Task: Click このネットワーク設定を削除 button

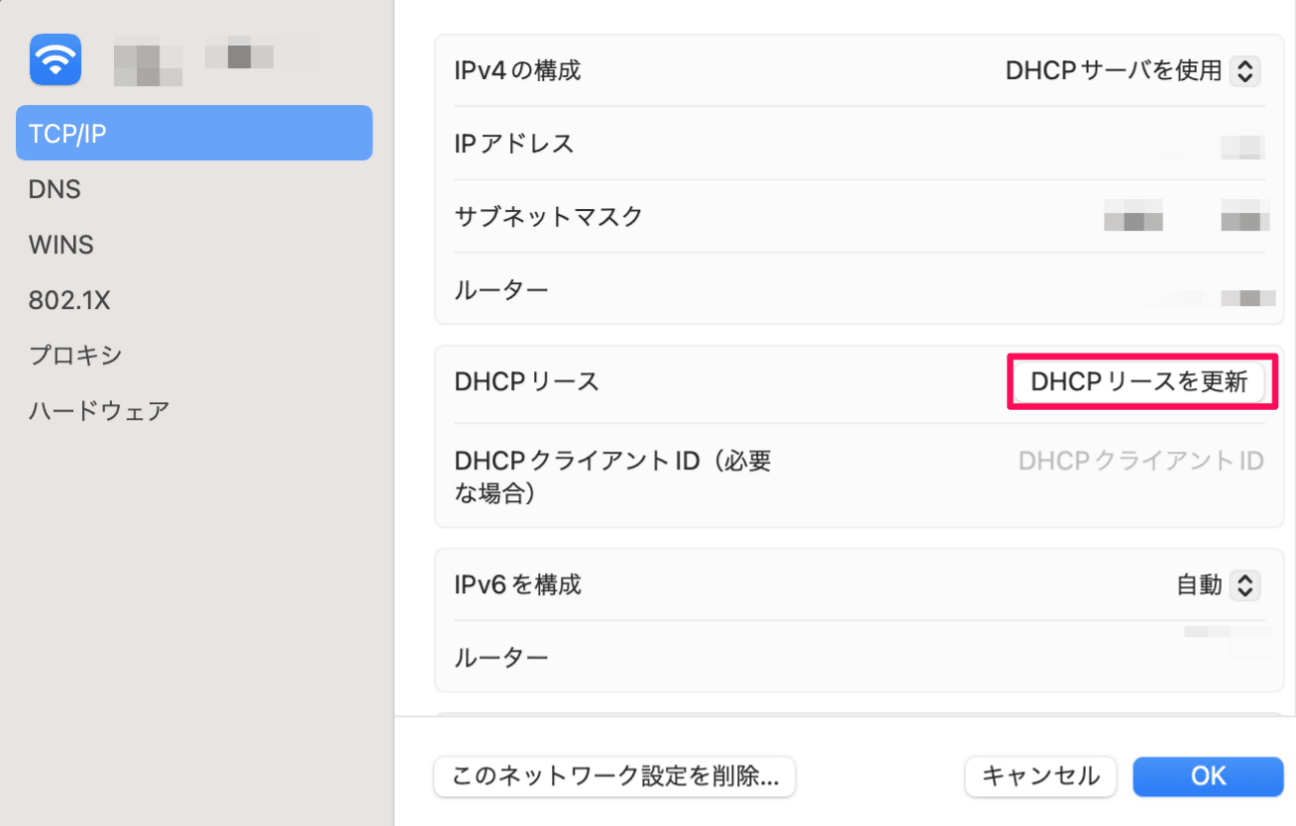Action: [x=613, y=776]
